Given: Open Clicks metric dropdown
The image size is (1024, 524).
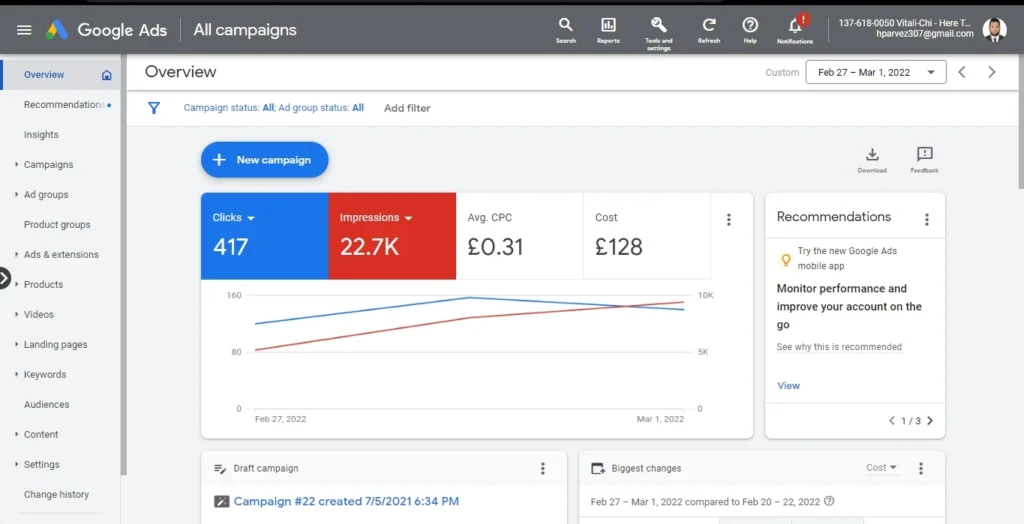Looking at the screenshot, I should click(x=251, y=218).
